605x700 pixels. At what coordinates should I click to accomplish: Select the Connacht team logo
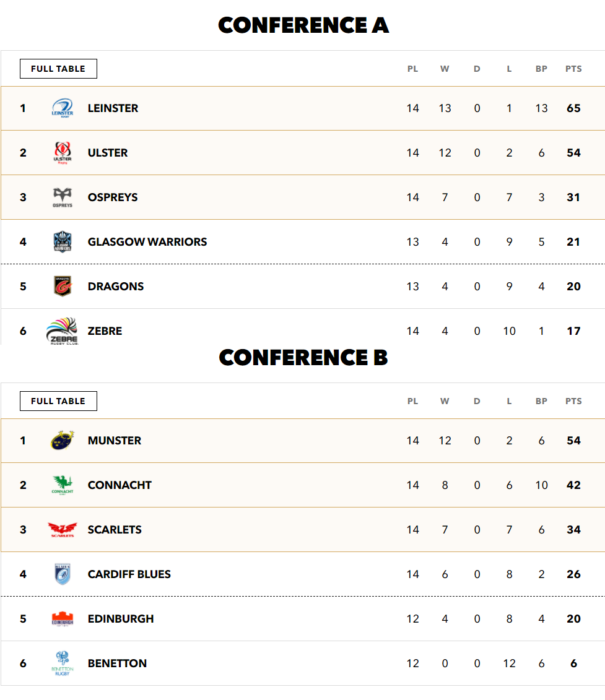(x=63, y=485)
